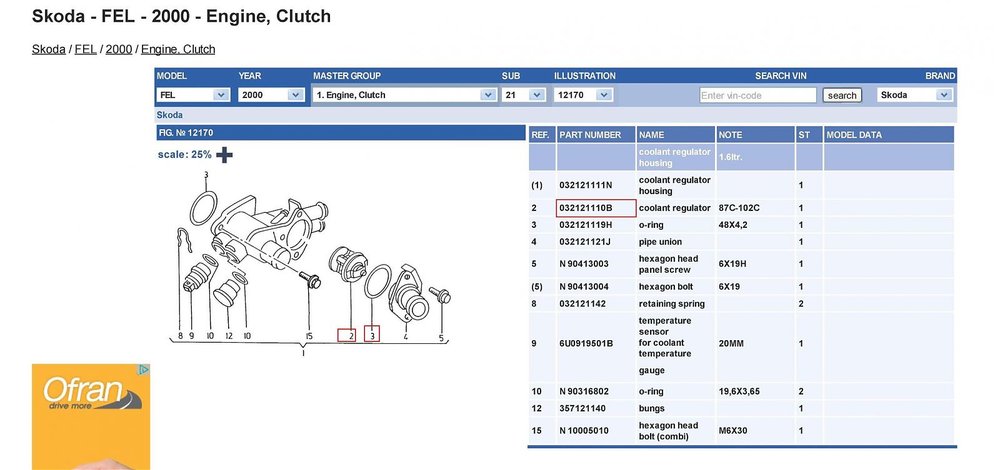Image resolution: width=1000 pixels, height=470 pixels.
Task: Click the Skoda link below the filter bar
Action: tap(170, 115)
